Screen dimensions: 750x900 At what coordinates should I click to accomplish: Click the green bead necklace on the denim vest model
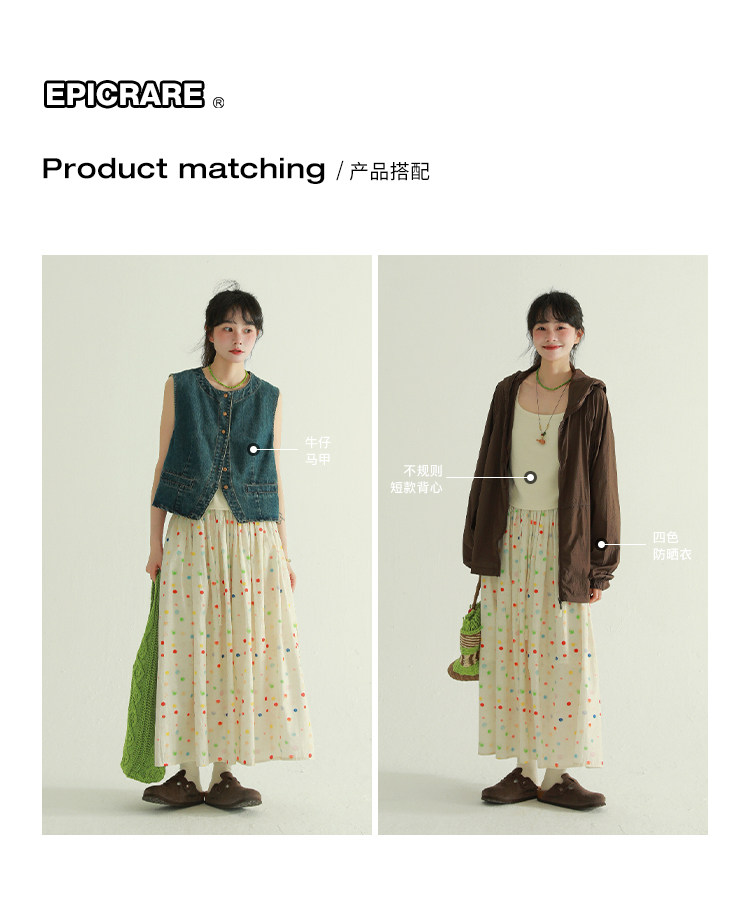point(228,379)
